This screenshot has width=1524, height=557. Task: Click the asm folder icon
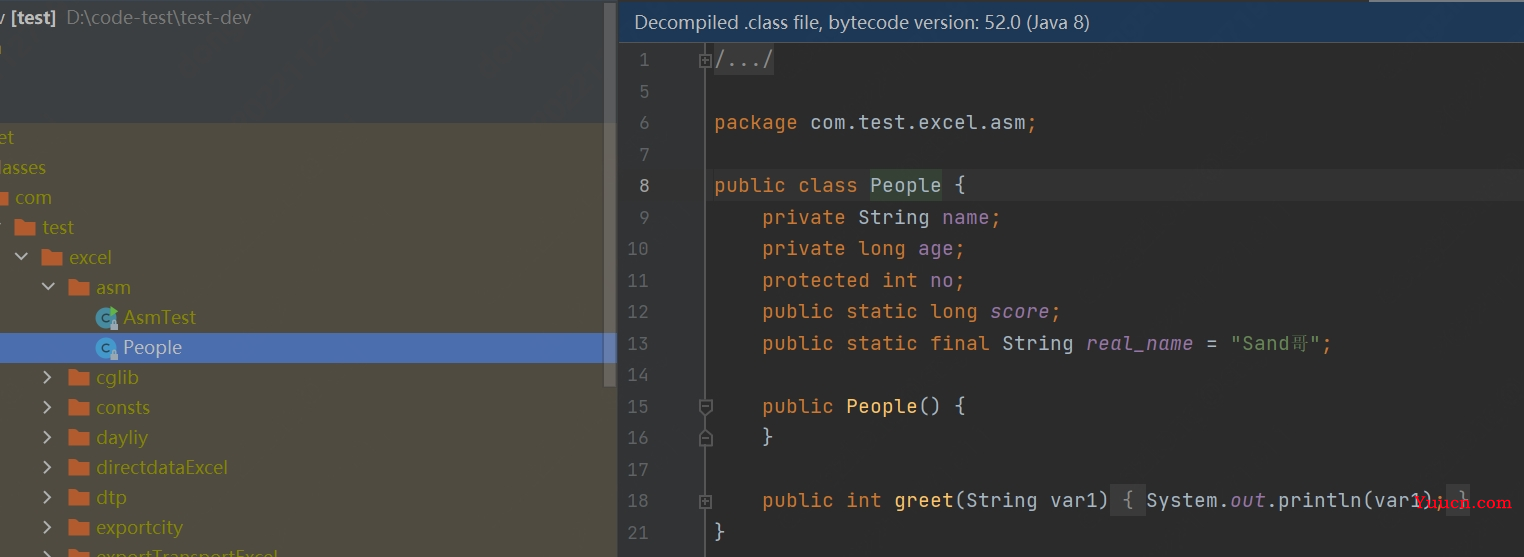point(80,288)
